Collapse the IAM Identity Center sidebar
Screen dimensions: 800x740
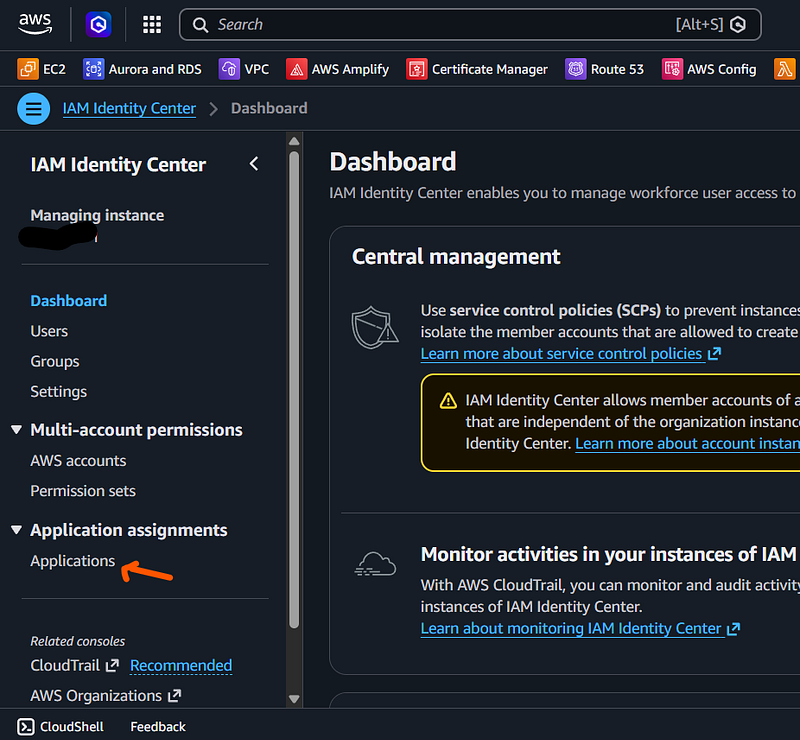click(x=254, y=163)
